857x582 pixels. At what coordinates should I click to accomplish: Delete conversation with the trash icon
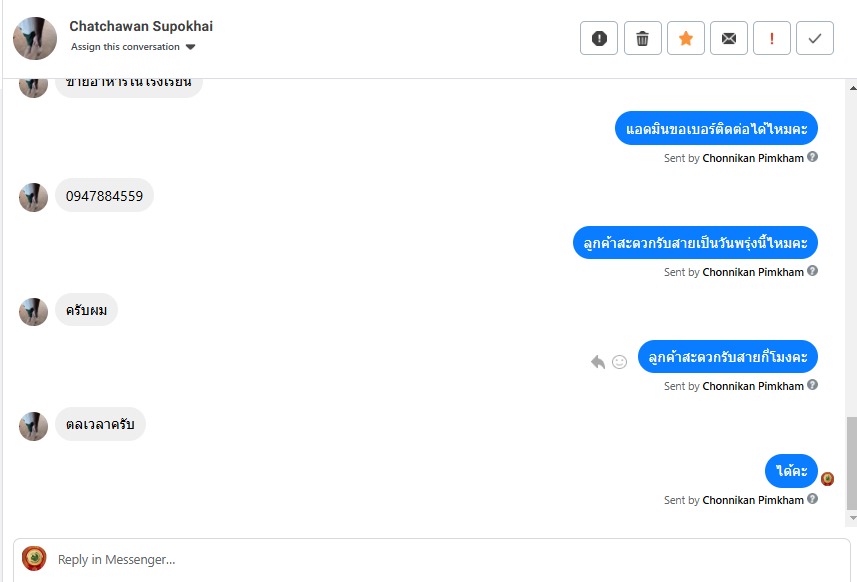[x=642, y=38]
